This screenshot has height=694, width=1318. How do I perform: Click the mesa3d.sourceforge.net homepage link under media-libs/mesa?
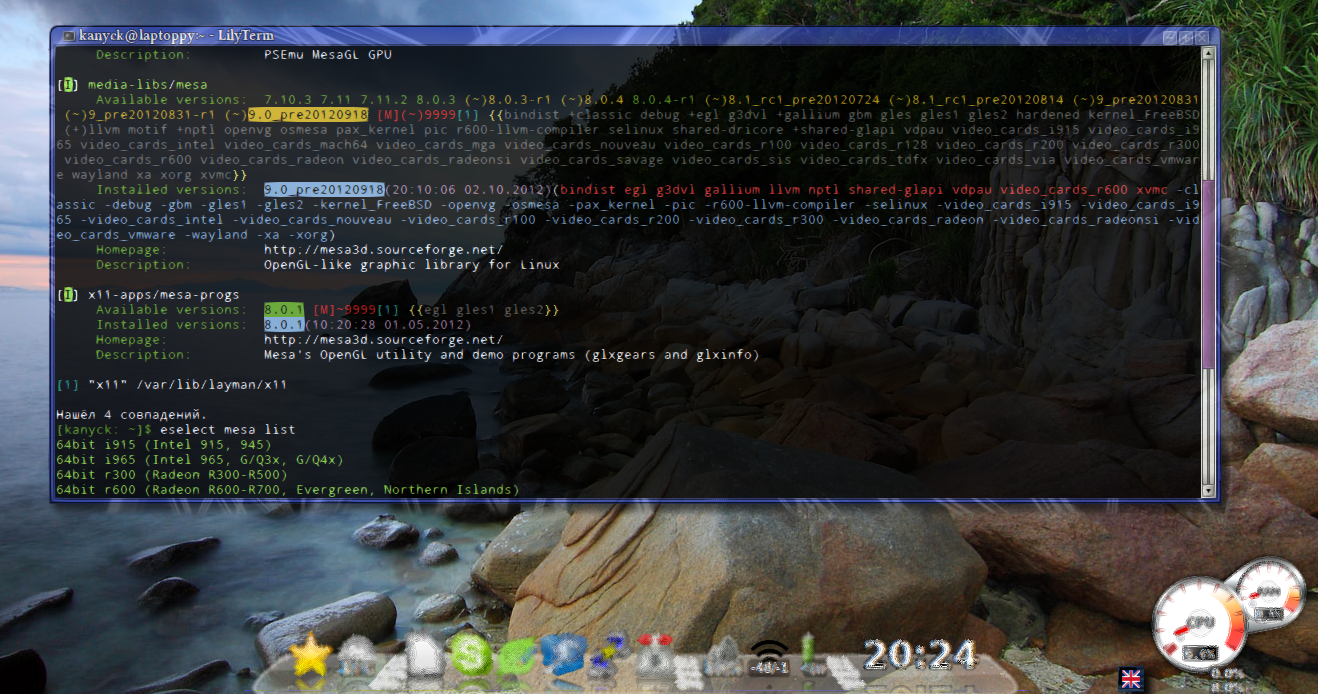click(x=383, y=250)
